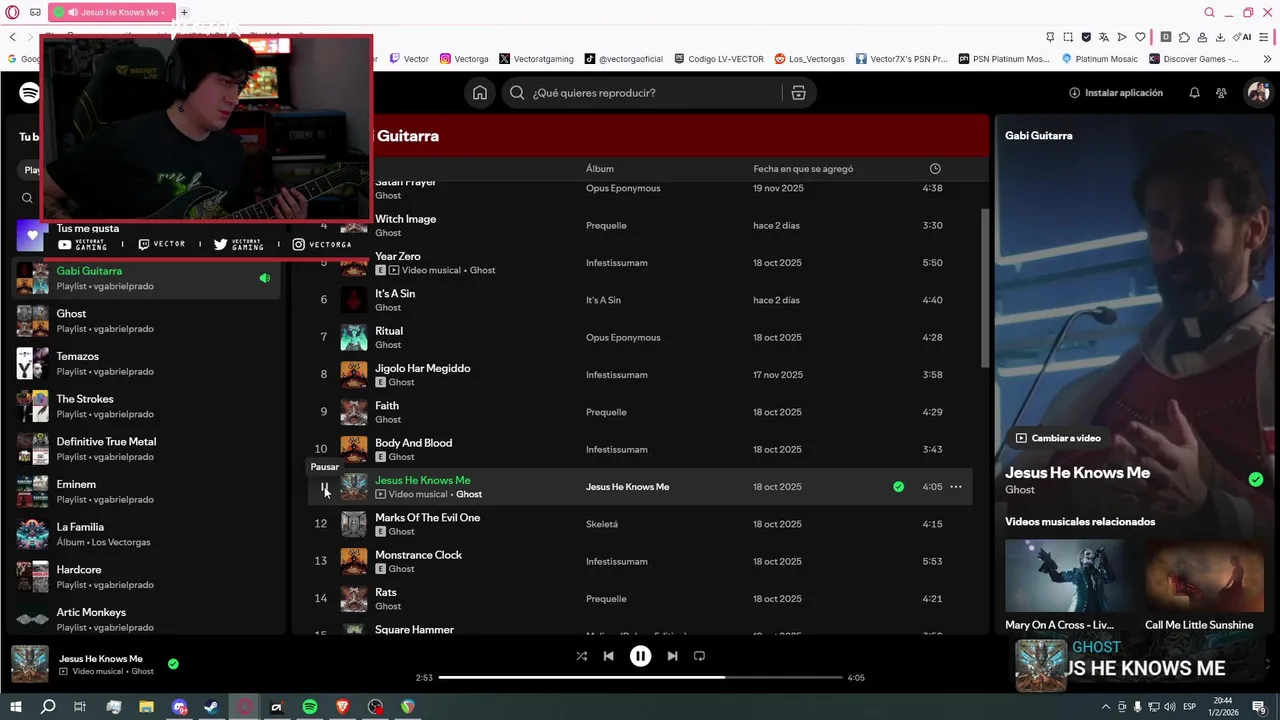Switch to Jesus He Knows Me browser tab
The image size is (1280, 720).
[110, 12]
